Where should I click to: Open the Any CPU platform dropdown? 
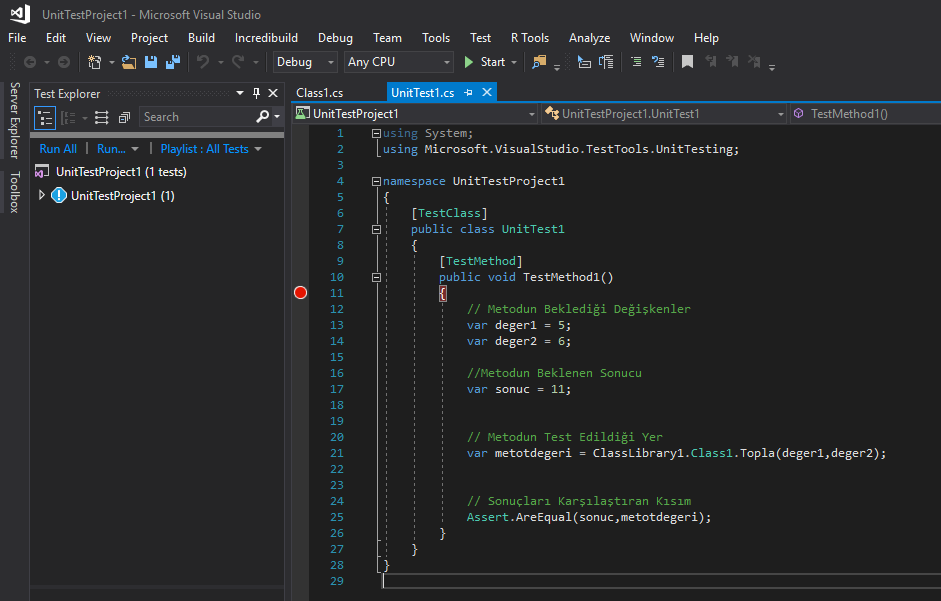(398, 62)
